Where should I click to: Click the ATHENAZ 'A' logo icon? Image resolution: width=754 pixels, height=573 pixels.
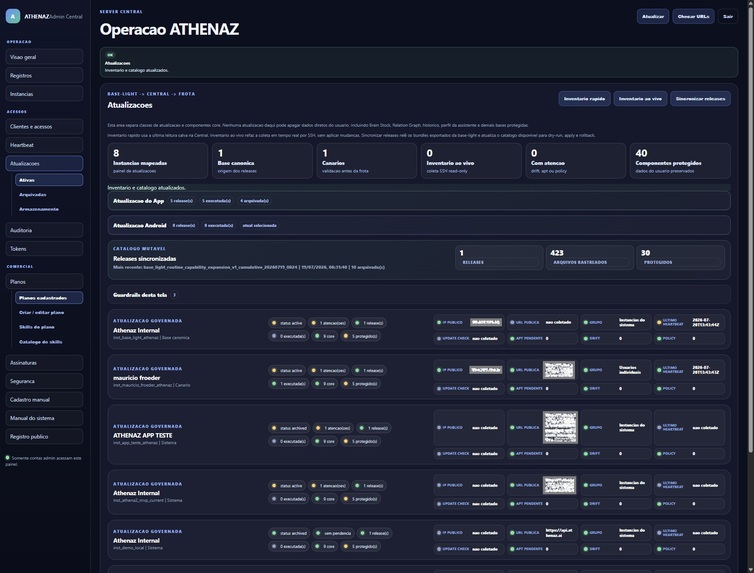[13, 16]
